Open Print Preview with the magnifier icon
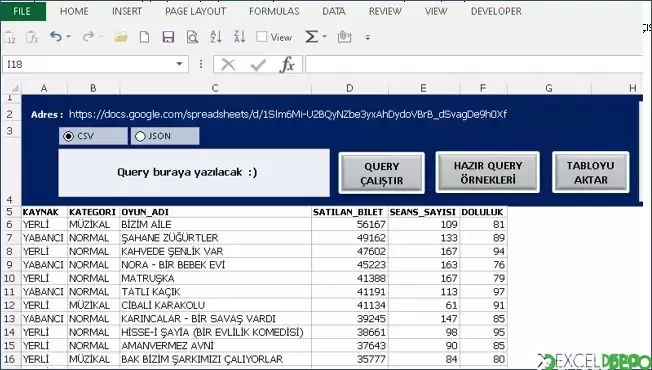The height and width of the screenshot is (370, 652). click(x=192, y=37)
